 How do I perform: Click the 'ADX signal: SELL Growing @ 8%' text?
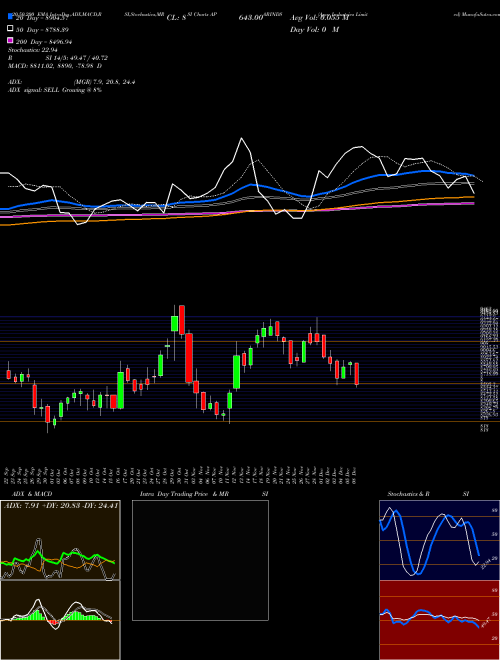pos(55,90)
